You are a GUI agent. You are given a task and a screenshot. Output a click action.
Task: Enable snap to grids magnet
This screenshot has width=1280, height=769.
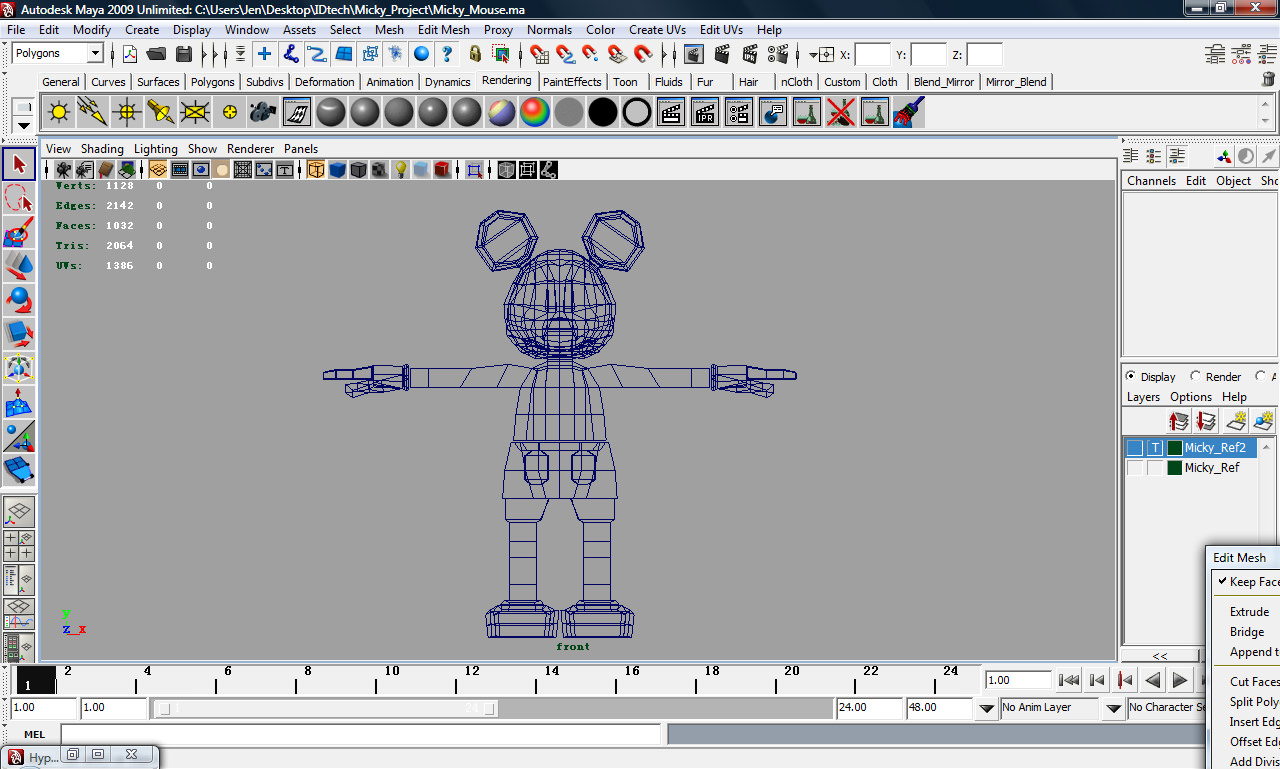point(540,54)
